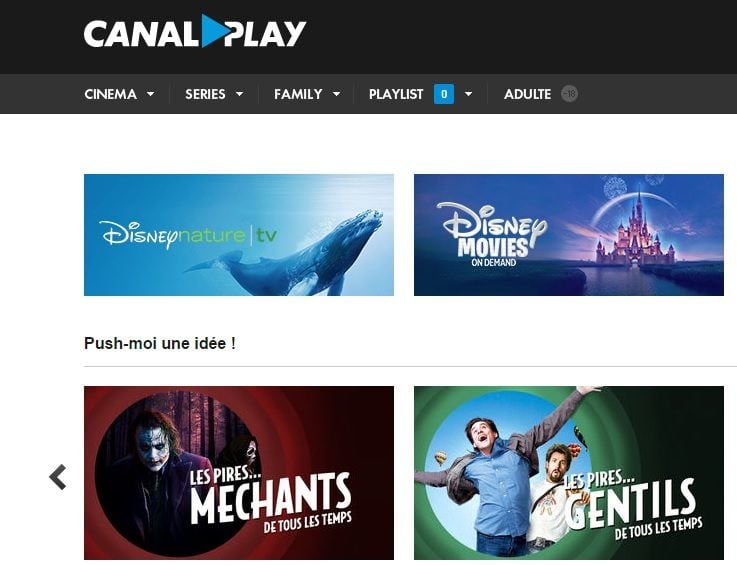This screenshot has width=737, height=565.
Task: Open Les Pires Mechants de tous les temps
Action: [239, 473]
